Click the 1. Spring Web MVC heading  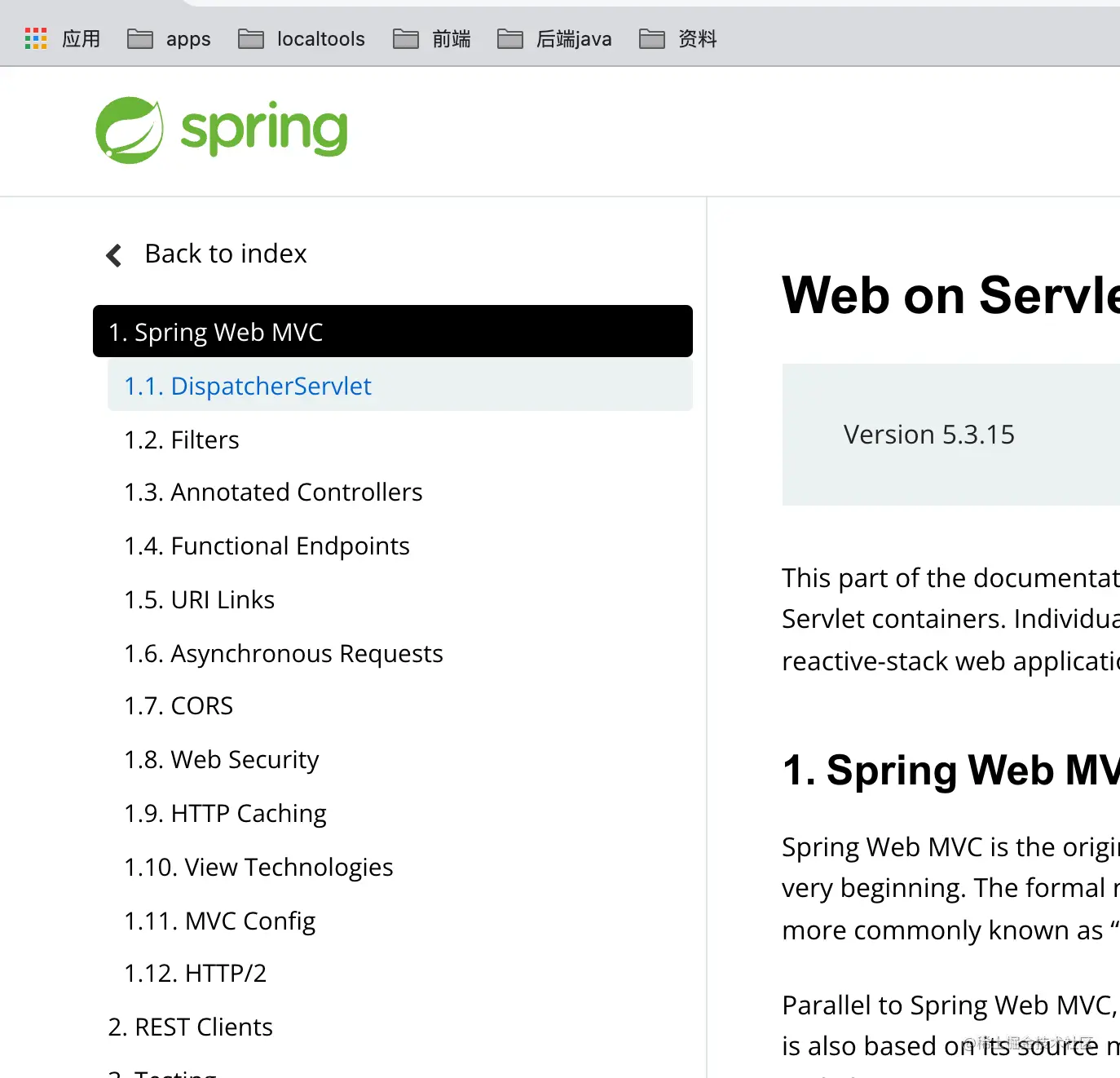(950, 770)
